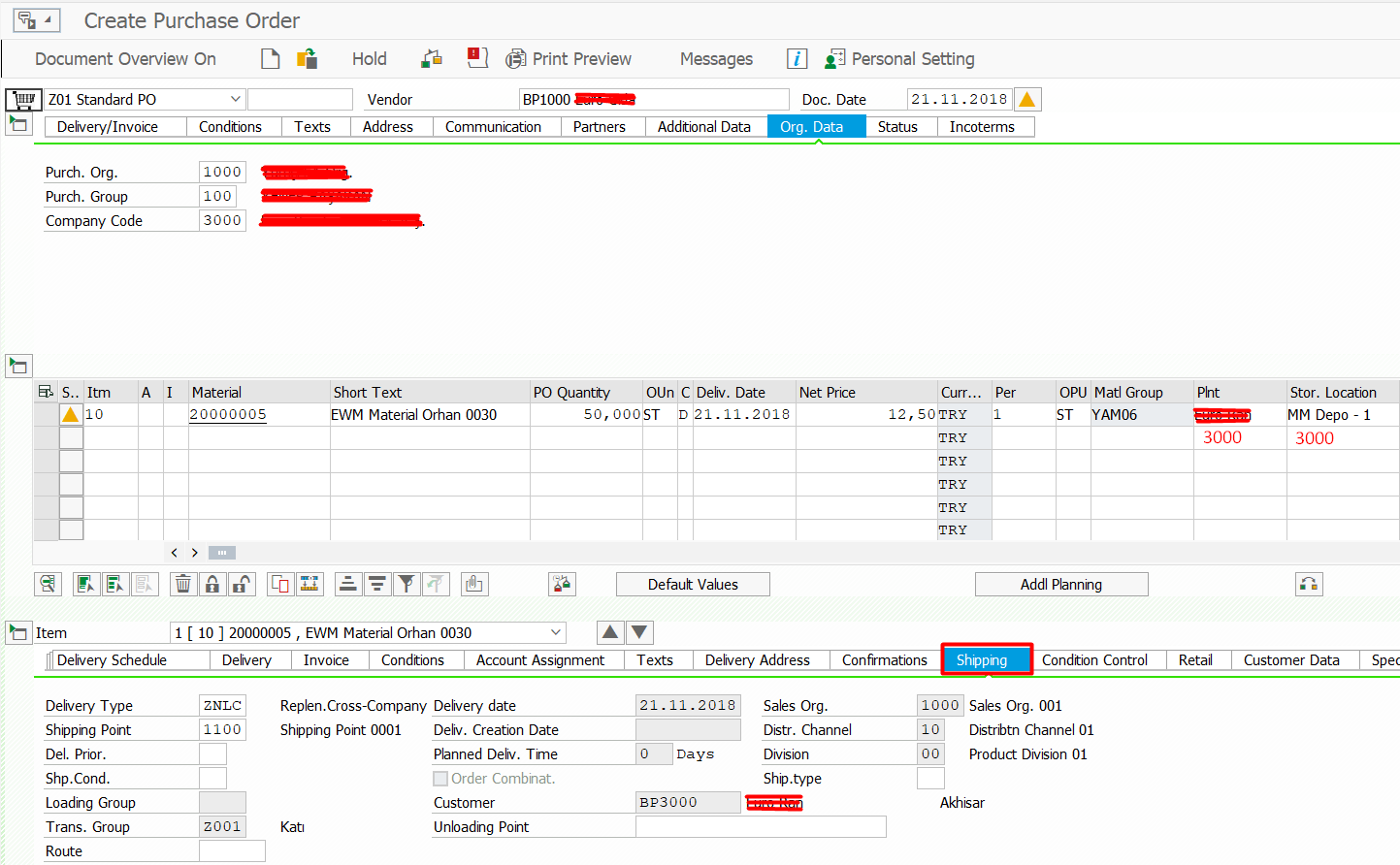Viewport: 1400px width, 865px height.
Task: Click the next item down arrow
Action: (x=639, y=632)
